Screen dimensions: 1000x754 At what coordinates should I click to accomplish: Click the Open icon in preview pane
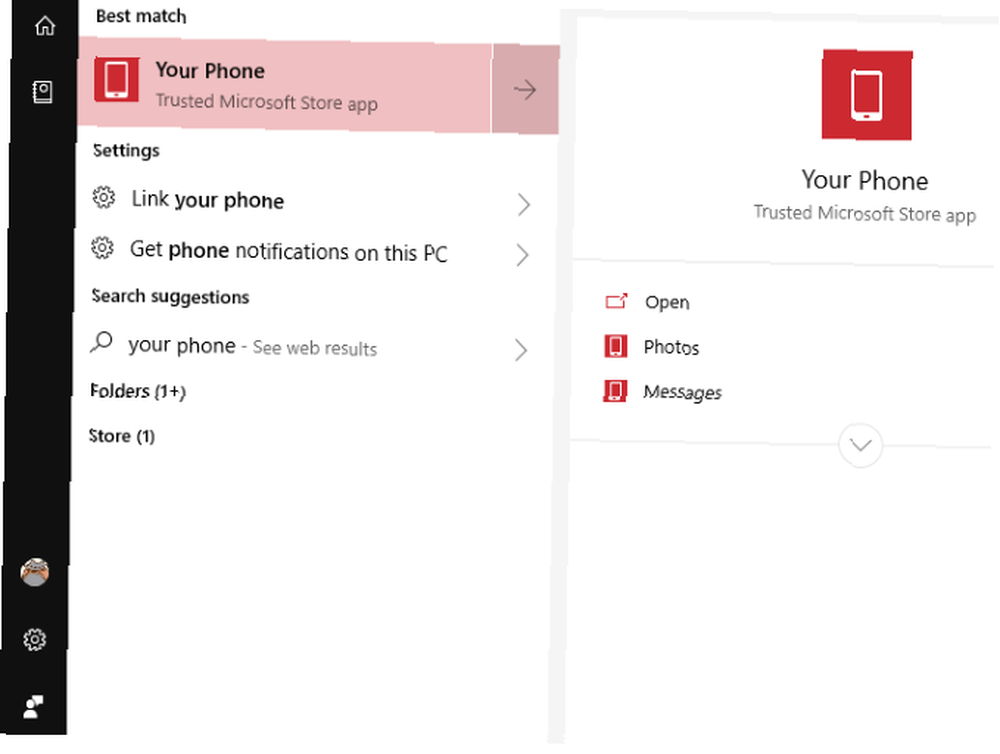(x=616, y=301)
